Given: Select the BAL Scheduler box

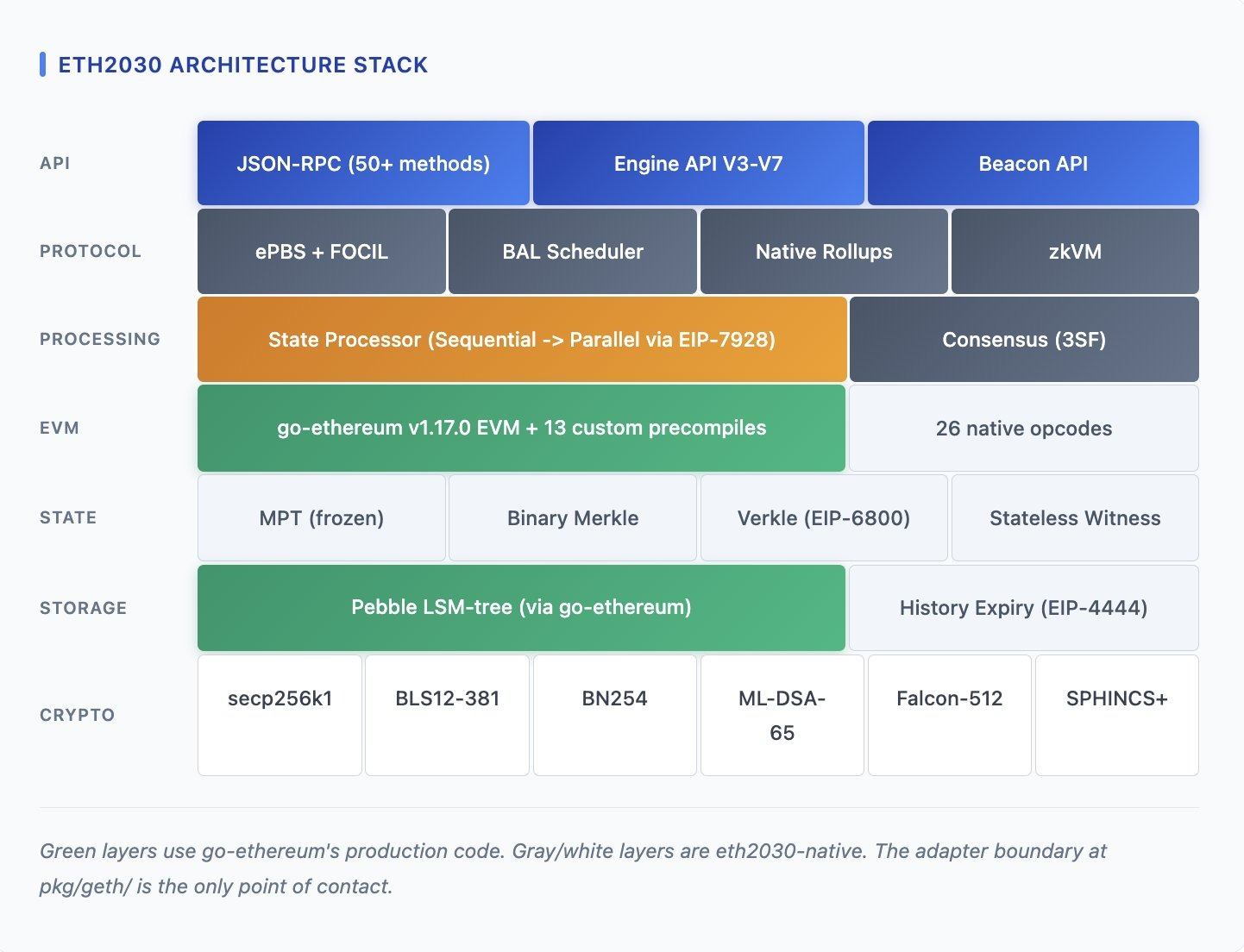Looking at the screenshot, I should (x=573, y=252).
